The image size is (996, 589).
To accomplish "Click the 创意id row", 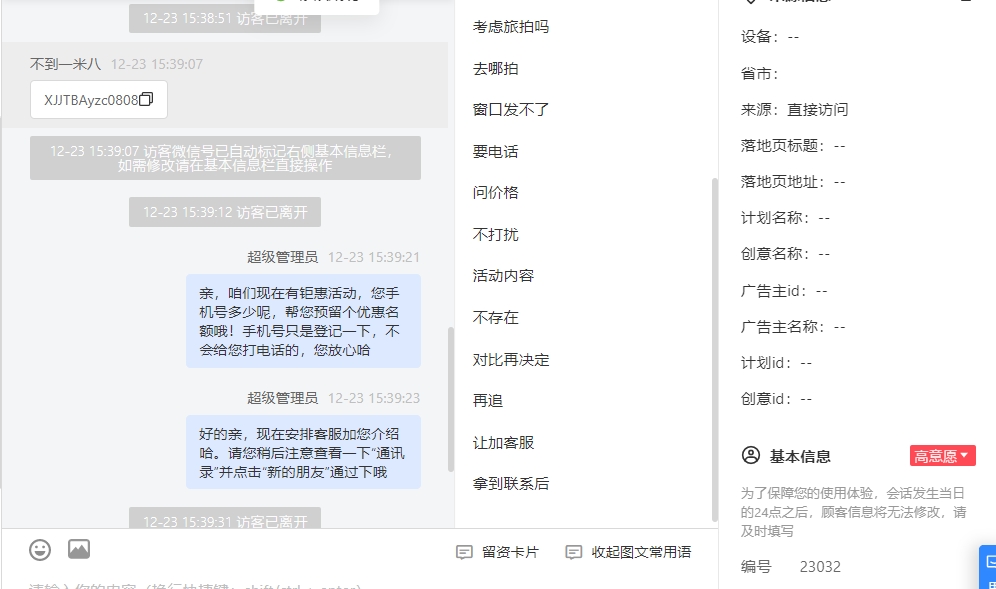I will point(777,399).
